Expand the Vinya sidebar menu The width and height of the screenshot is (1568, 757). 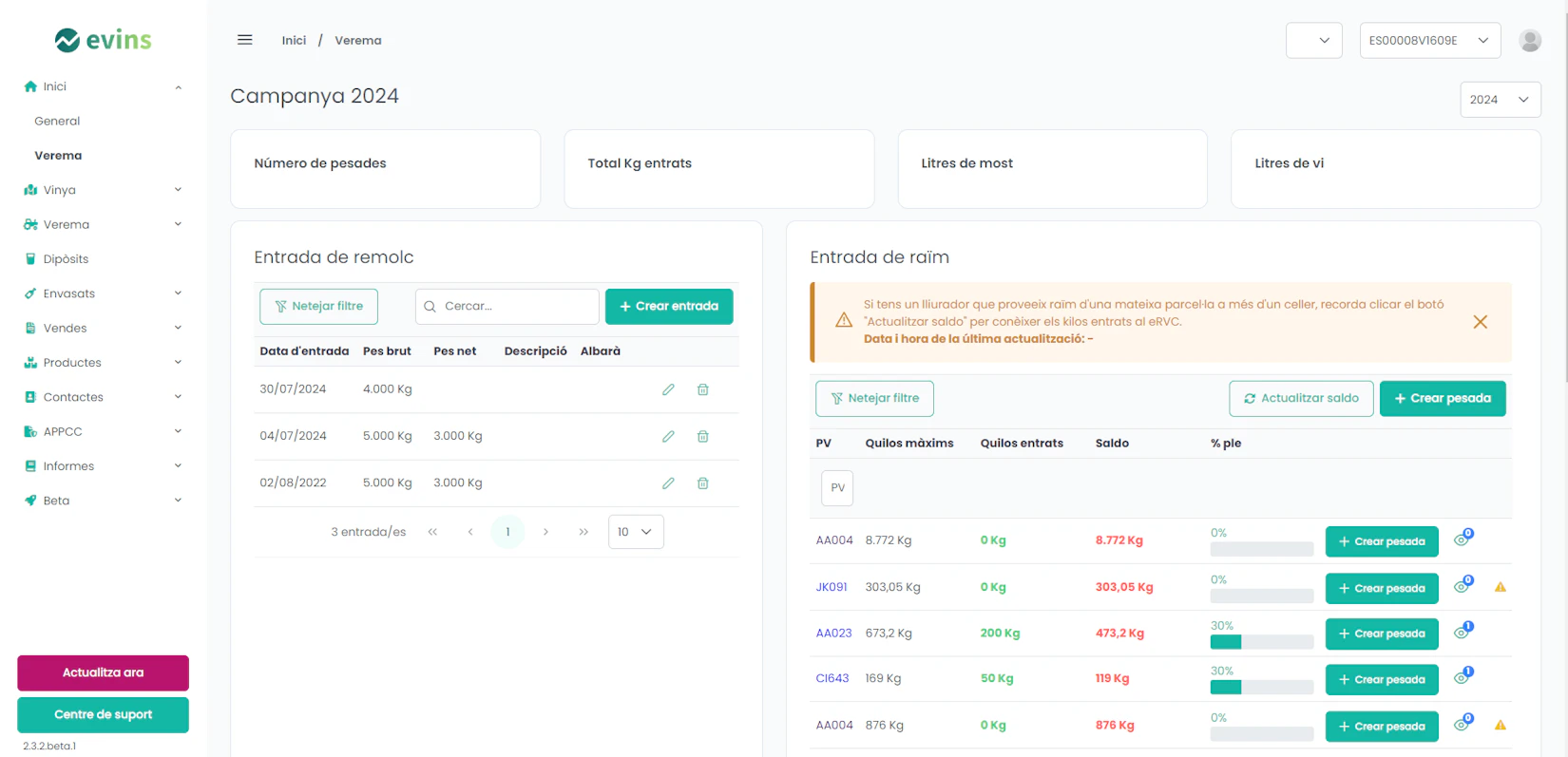coord(103,190)
